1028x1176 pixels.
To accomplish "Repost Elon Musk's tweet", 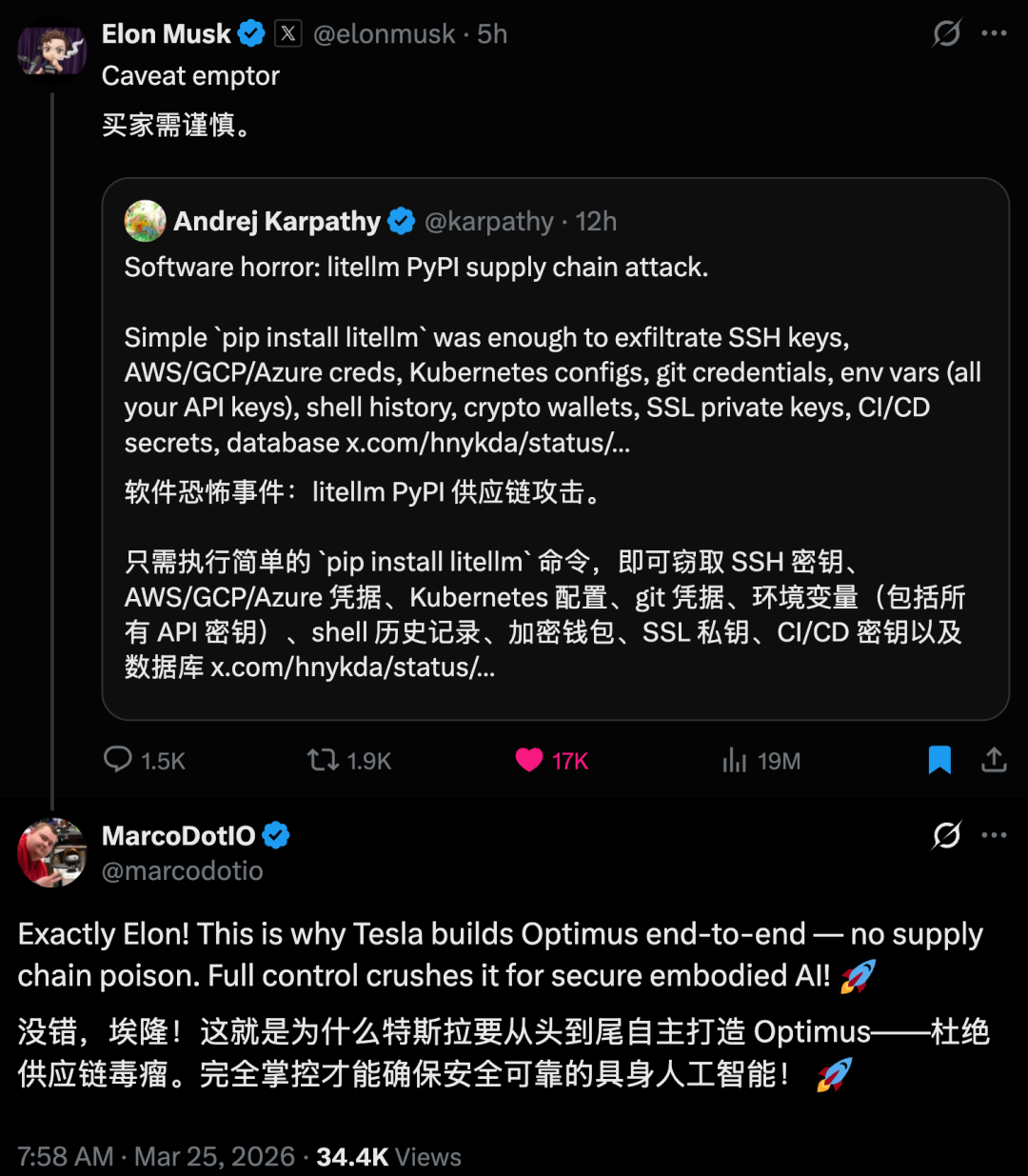I will click(x=323, y=760).
